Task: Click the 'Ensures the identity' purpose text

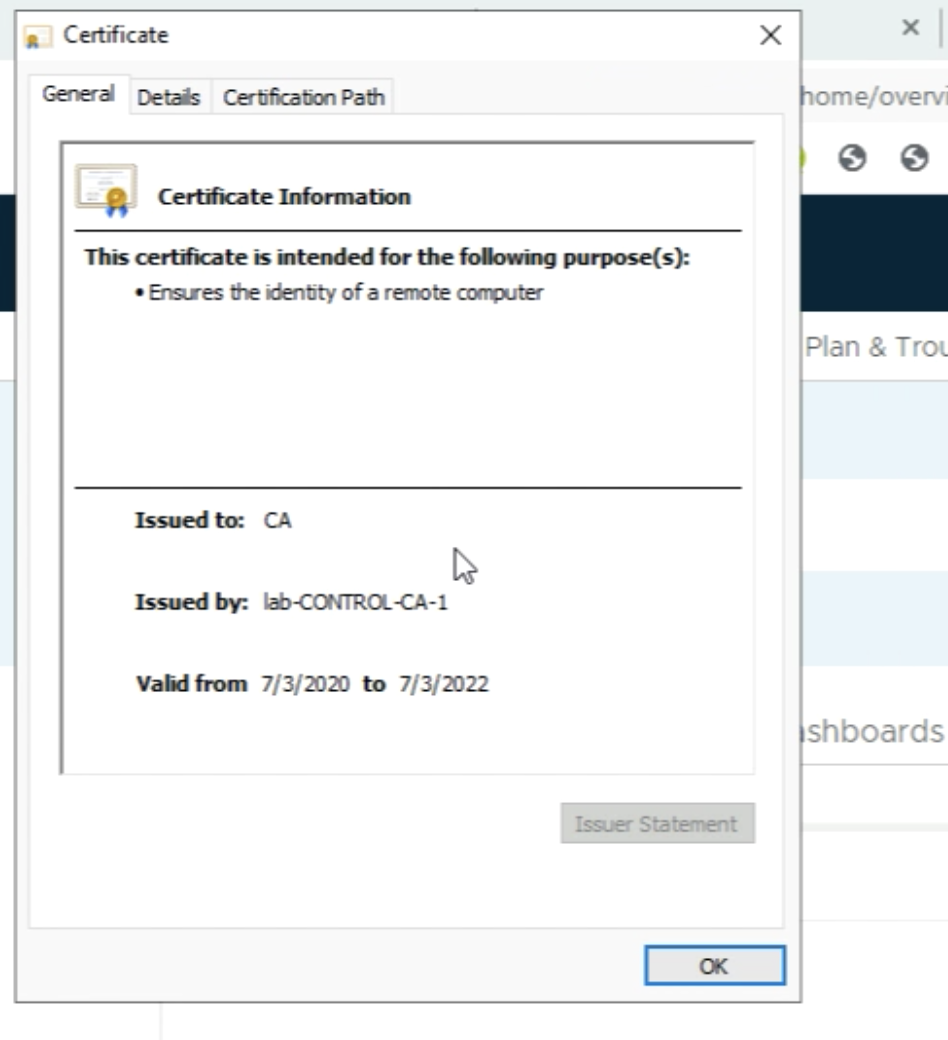Action: [x=345, y=293]
